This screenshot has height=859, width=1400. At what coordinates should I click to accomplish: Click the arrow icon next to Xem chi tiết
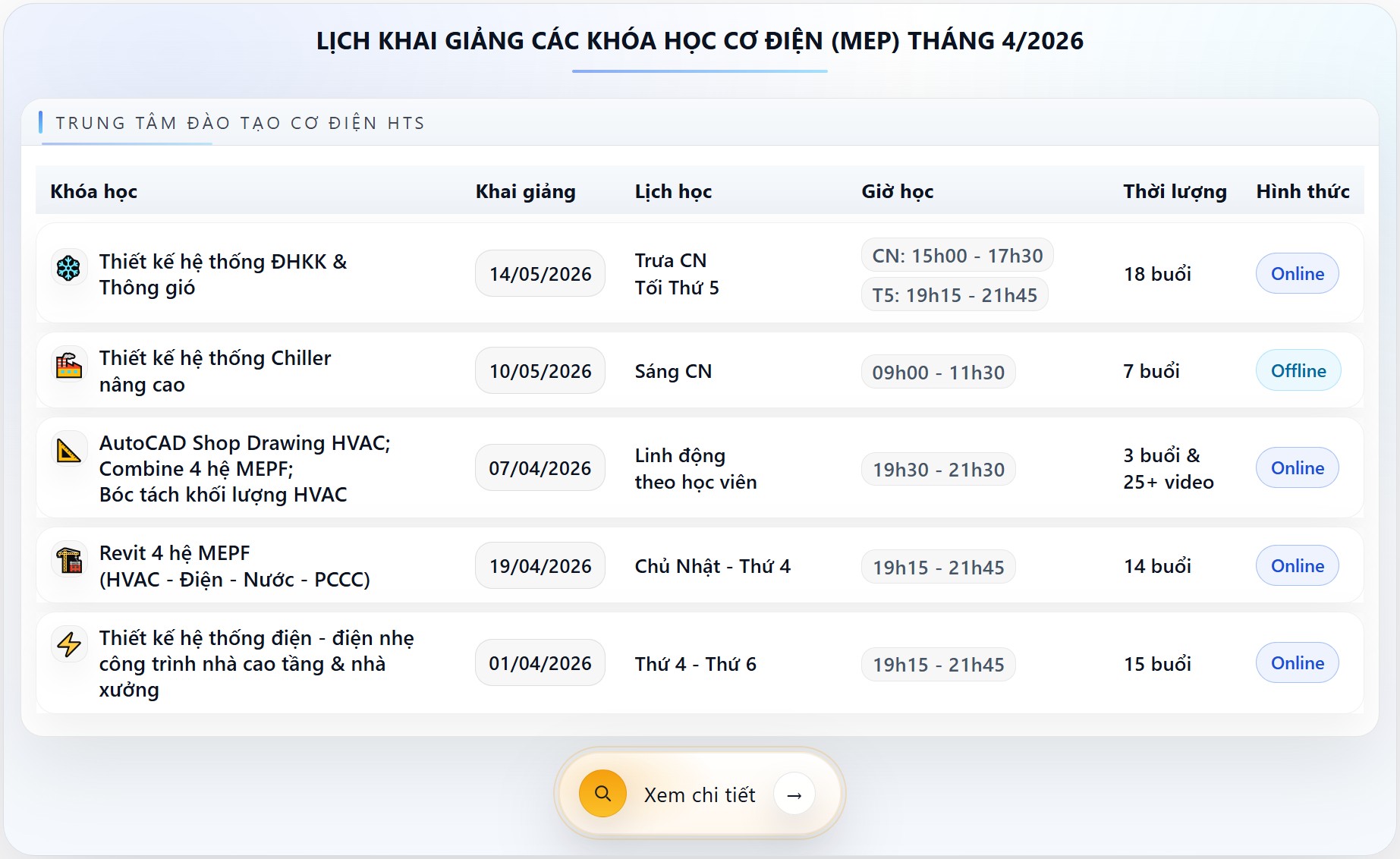794,794
